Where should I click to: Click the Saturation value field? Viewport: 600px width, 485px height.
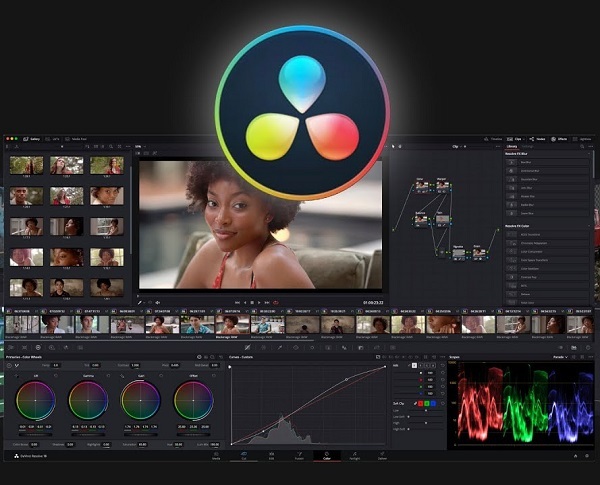[142, 445]
